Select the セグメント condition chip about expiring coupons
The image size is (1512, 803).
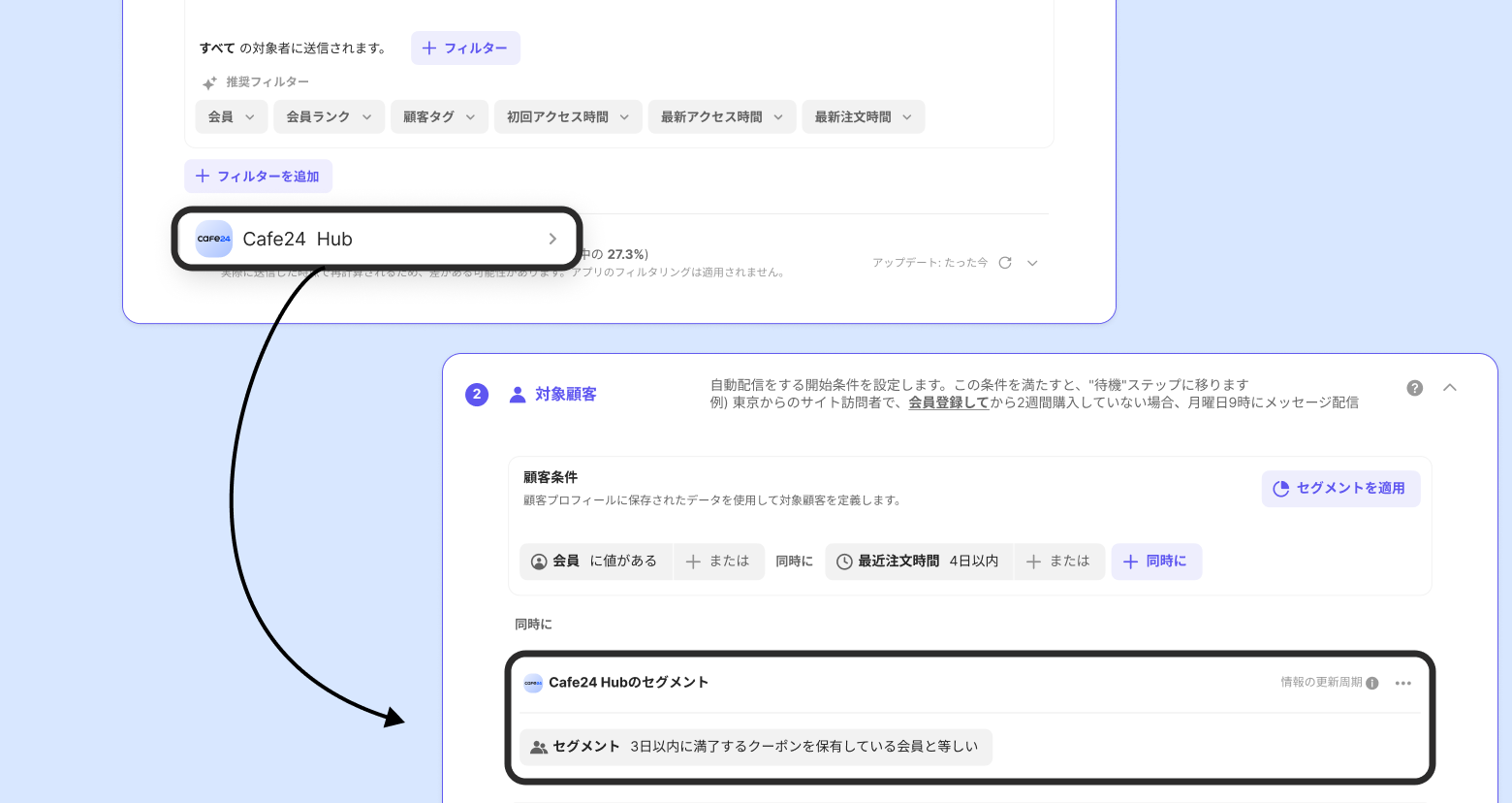pyautogui.click(x=756, y=747)
